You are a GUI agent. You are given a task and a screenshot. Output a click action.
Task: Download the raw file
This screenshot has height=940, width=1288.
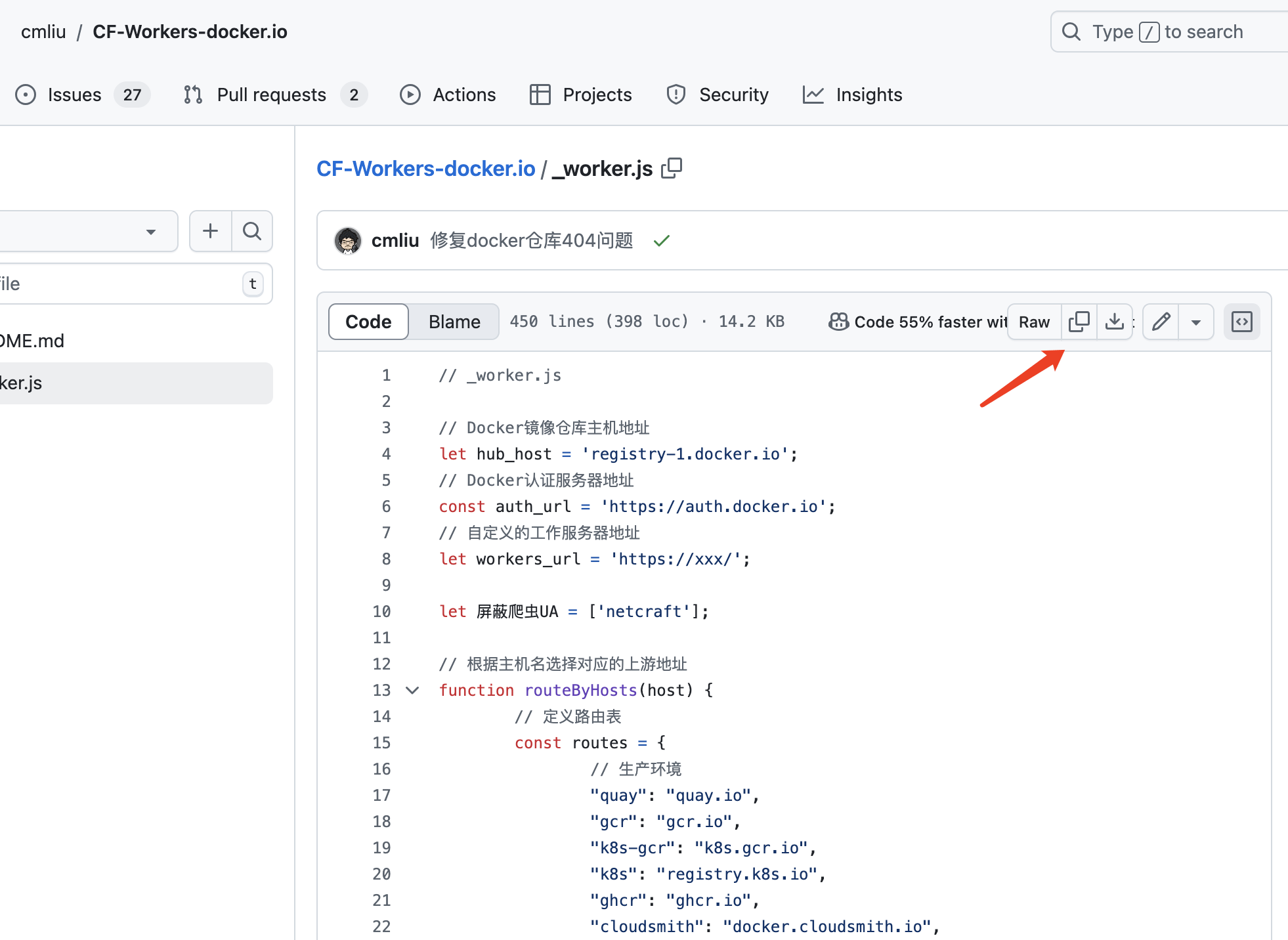(x=1115, y=322)
